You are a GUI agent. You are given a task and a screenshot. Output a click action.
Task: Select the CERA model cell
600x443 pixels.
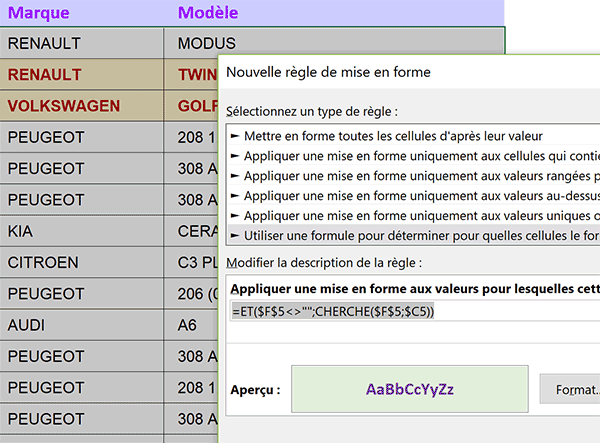191,231
